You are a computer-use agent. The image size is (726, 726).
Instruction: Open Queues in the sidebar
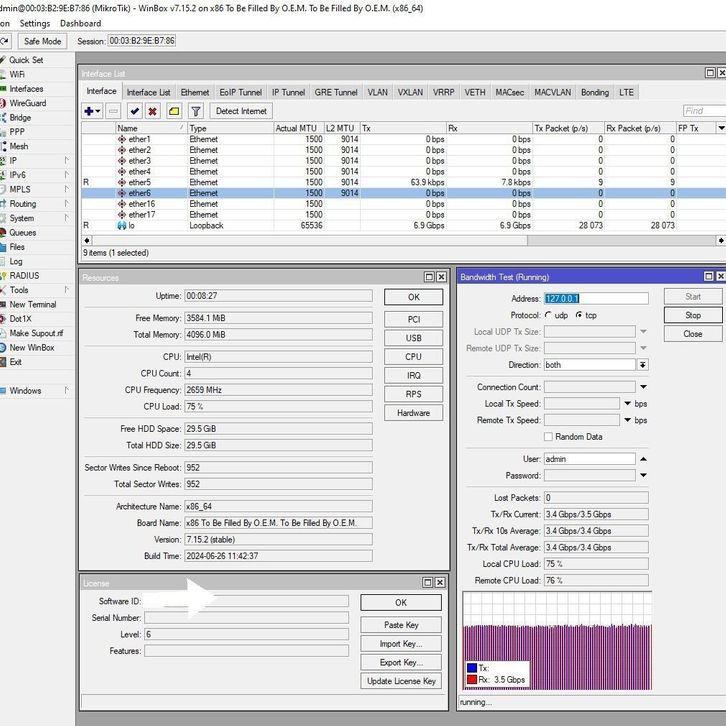coord(22,232)
